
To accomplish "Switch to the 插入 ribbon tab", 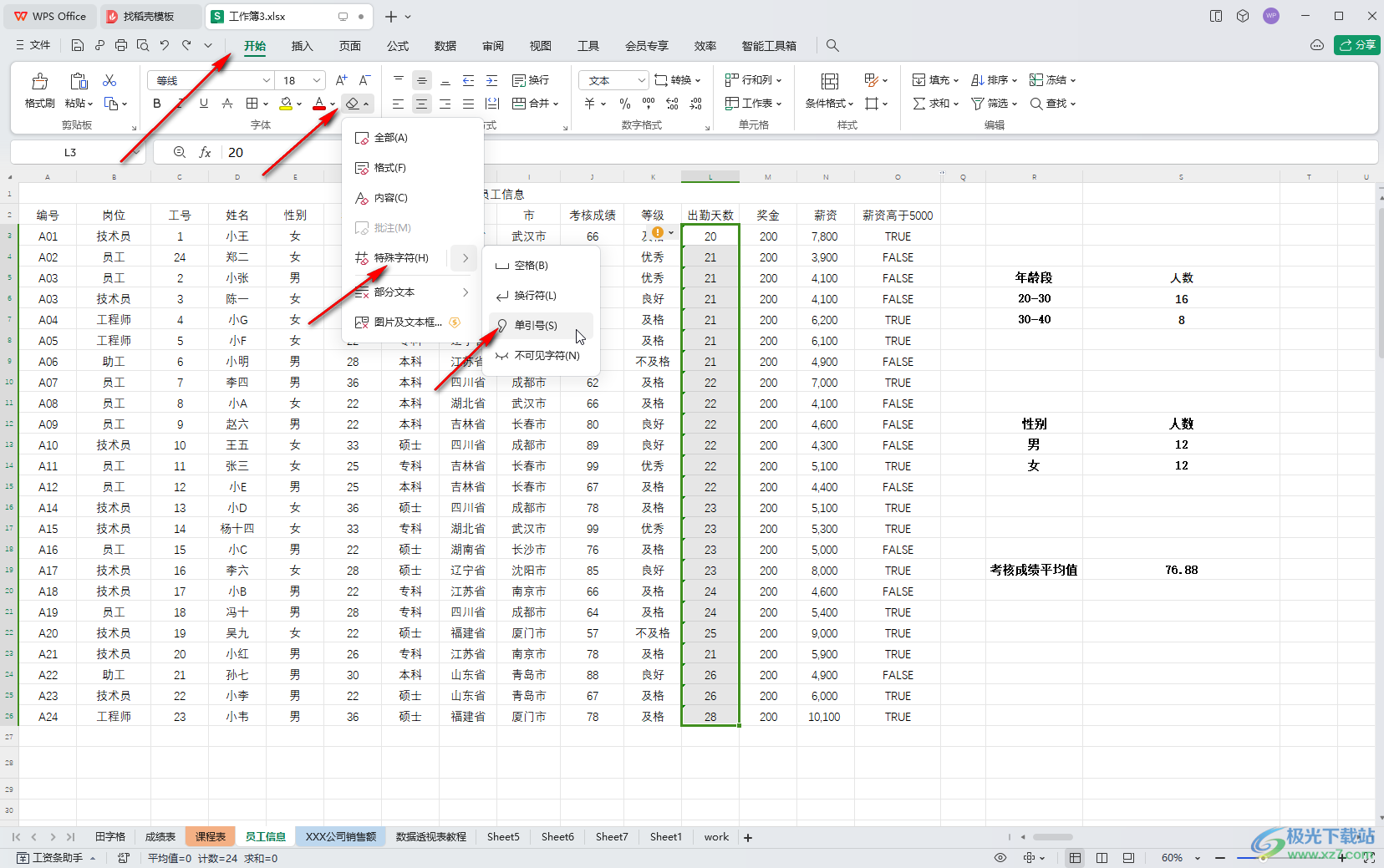I will [302, 46].
